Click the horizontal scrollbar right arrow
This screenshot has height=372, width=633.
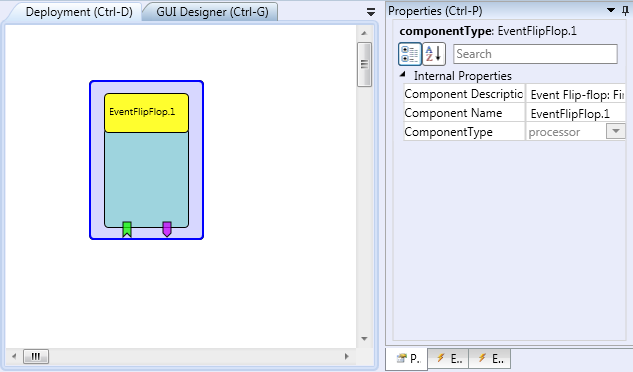click(x=346, y=356)
